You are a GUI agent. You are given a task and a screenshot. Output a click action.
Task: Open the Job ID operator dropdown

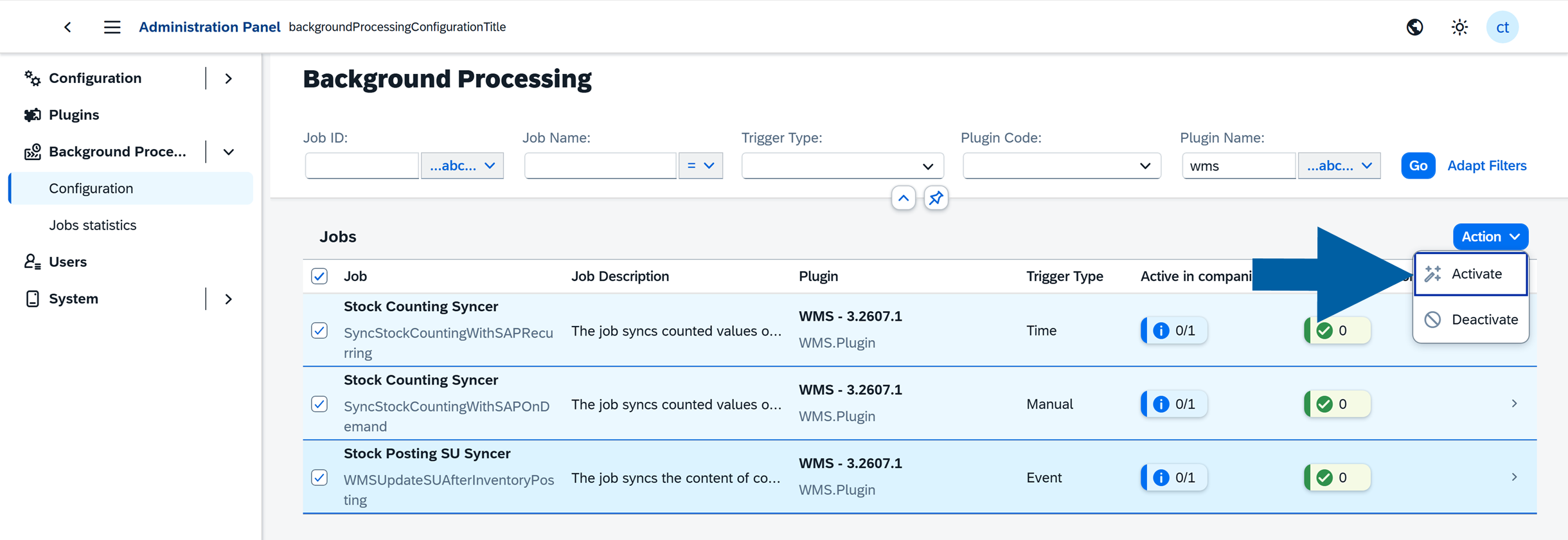[462, 166]
